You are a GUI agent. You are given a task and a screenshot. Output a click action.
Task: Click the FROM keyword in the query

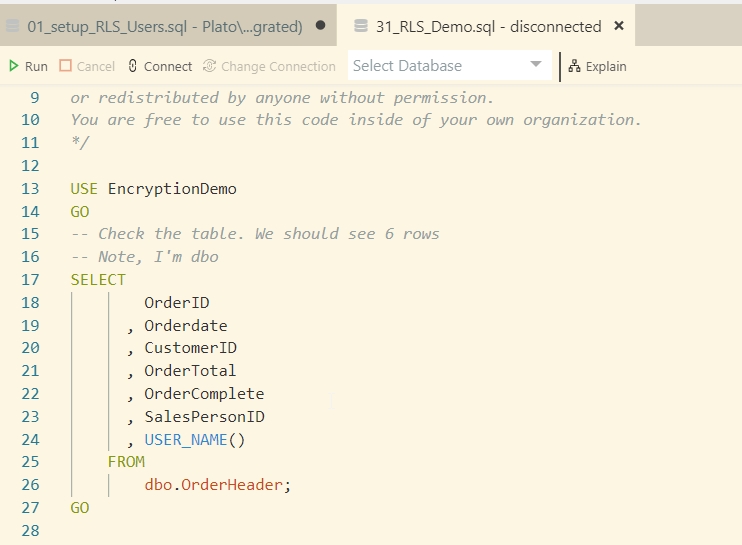(126, 462)
